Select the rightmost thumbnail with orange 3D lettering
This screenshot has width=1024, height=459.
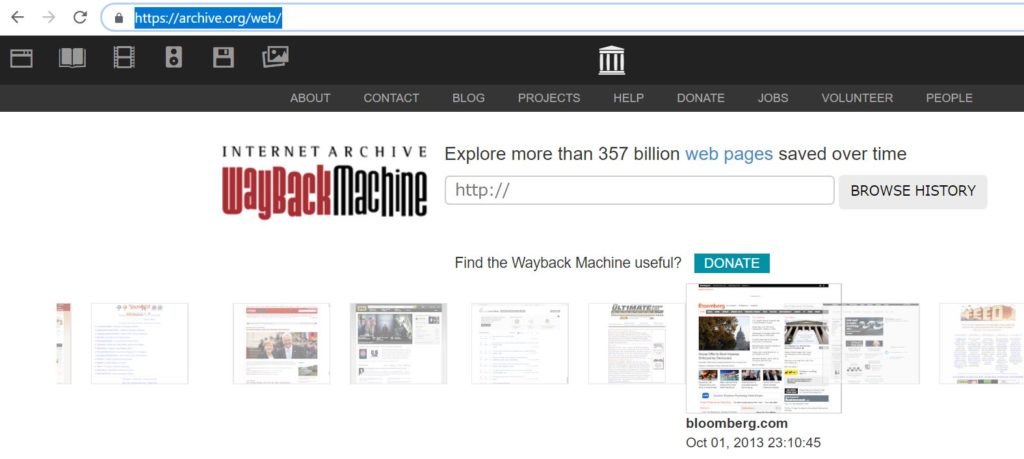pyautogui.click(x=982, y=343)
